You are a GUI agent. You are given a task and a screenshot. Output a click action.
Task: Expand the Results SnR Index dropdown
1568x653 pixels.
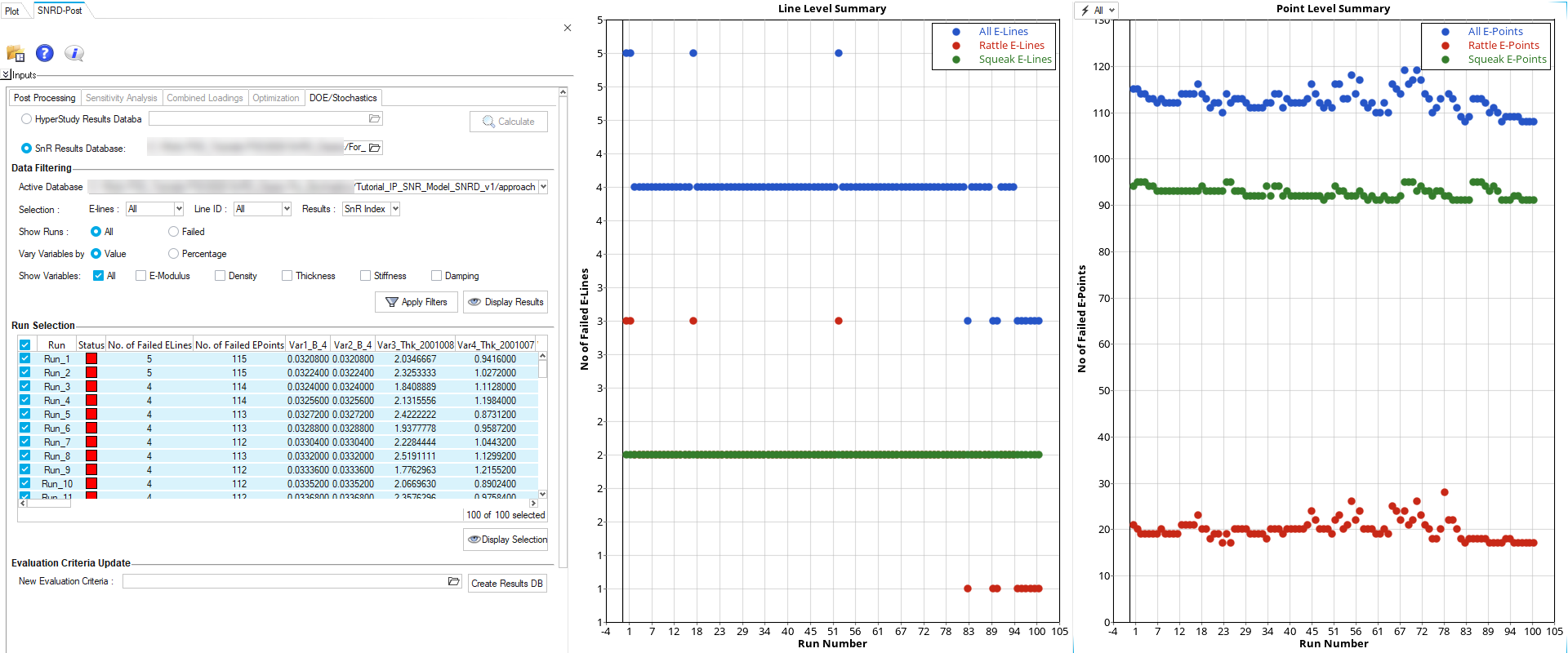(395, 209)
